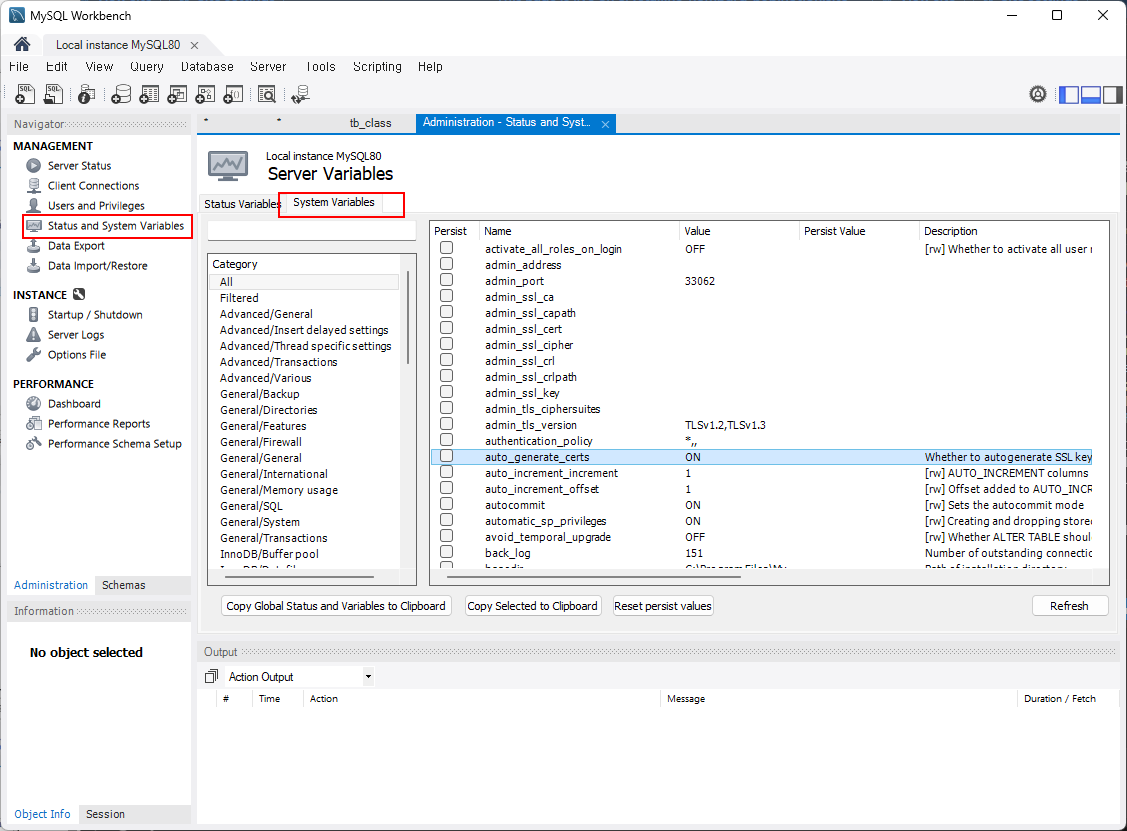1127x831 pixels.
Task: Open Startup / Shutdown
Action: pyautogui.click(x=95, y=315)
